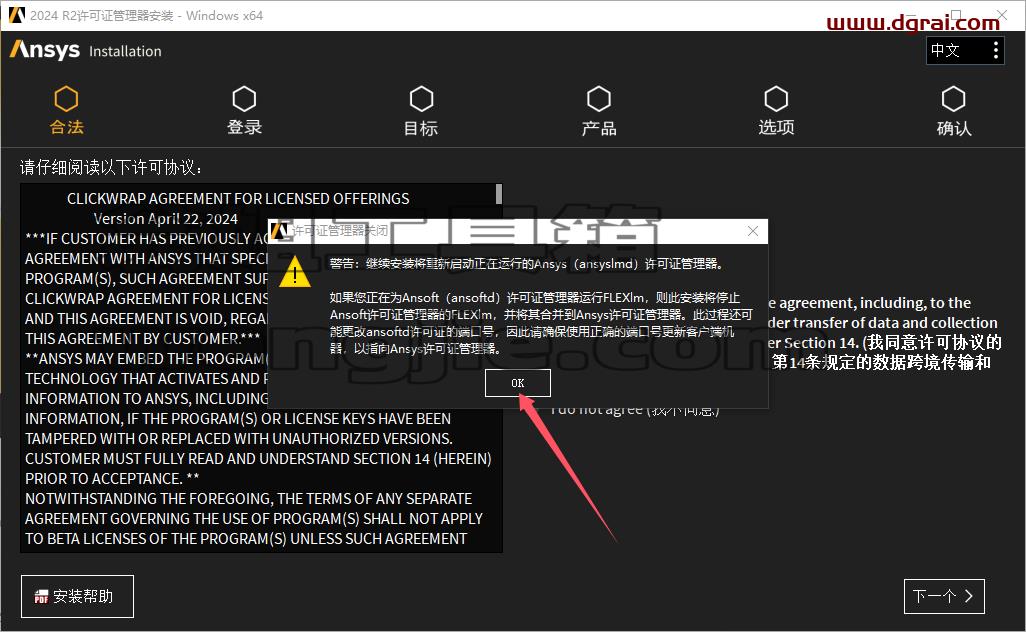Click the 产品 tab label
1026x632 pixels.
tap(599, 128)
